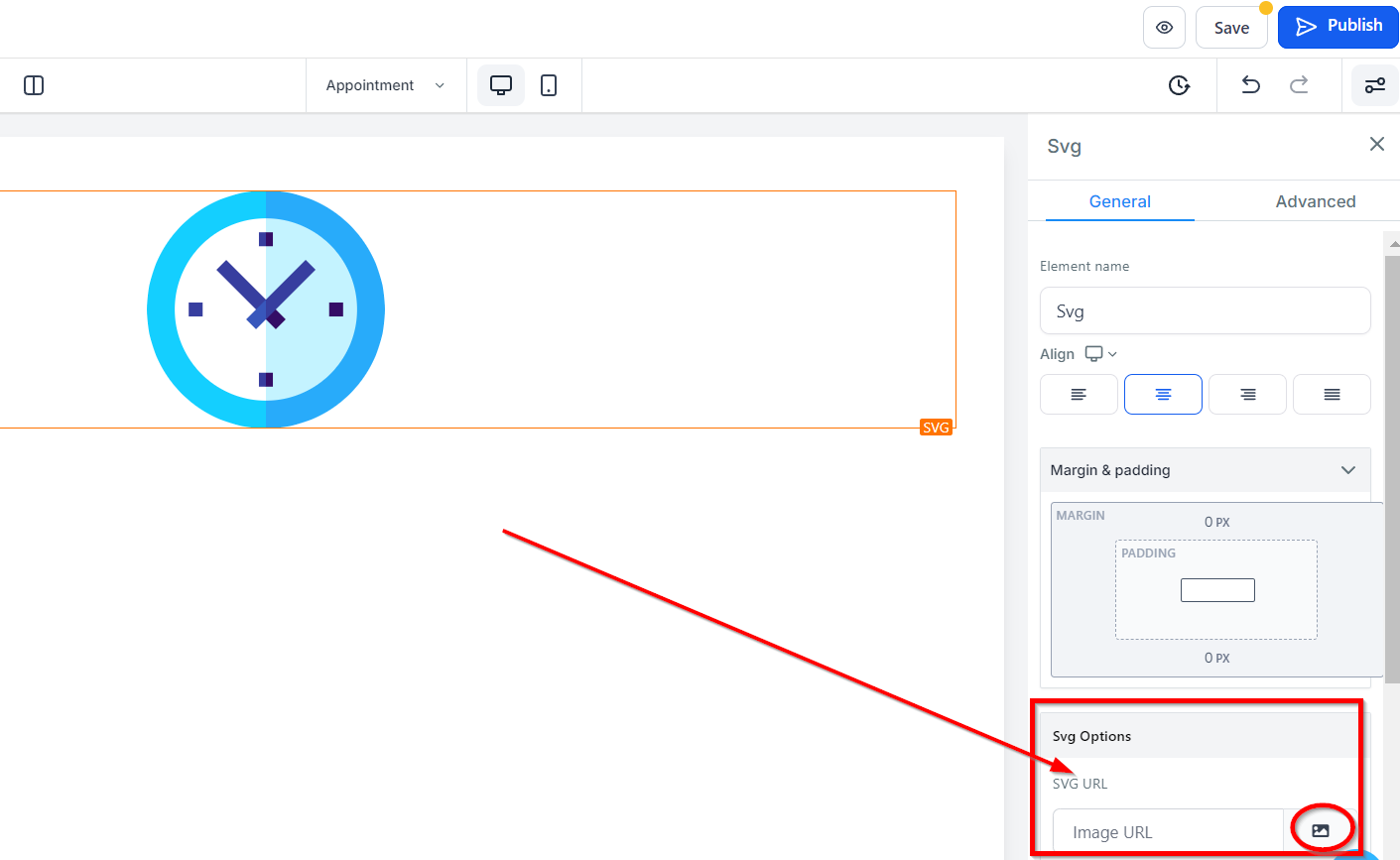Publish the page
Image resolution: width=1400 pixels, height=860 pixels.
(1337, 27)
